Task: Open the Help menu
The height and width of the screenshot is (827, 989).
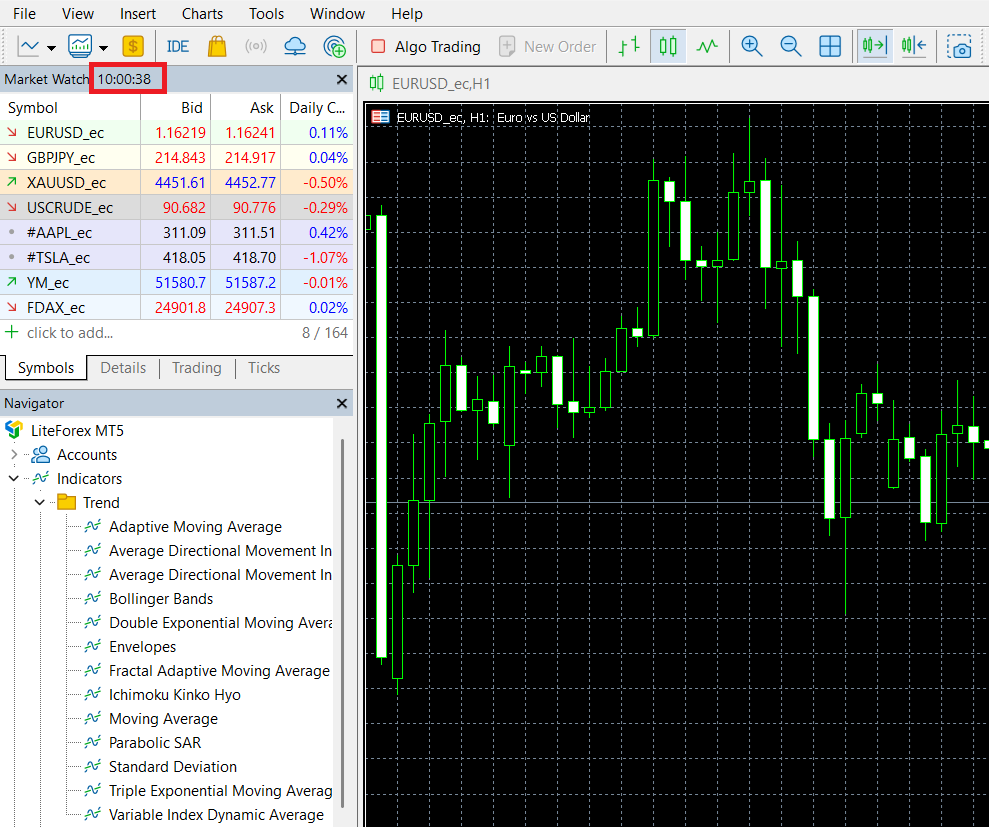Action: click(407, 13)
